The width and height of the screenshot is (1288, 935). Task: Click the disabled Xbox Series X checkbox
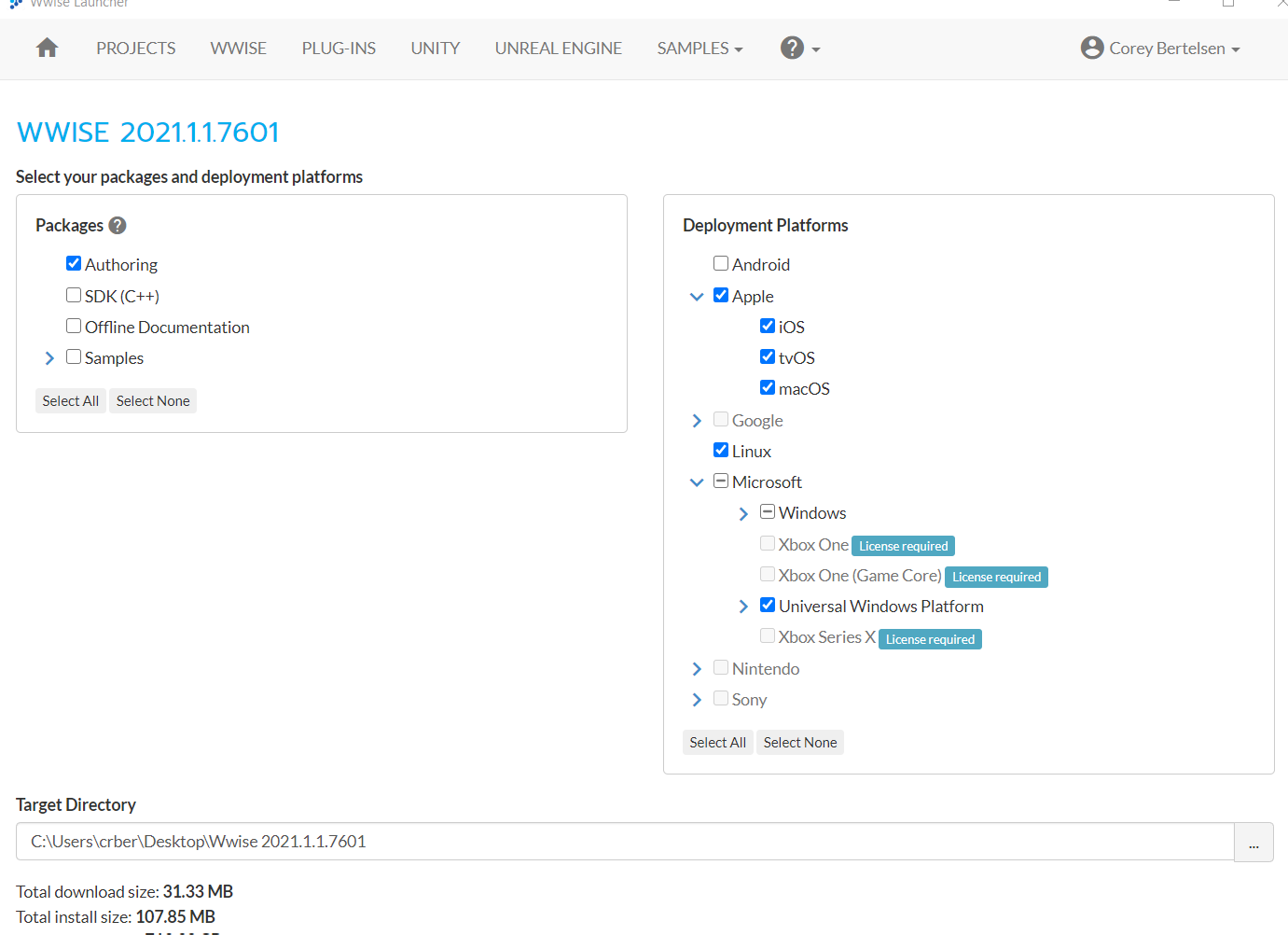point(768,635)
